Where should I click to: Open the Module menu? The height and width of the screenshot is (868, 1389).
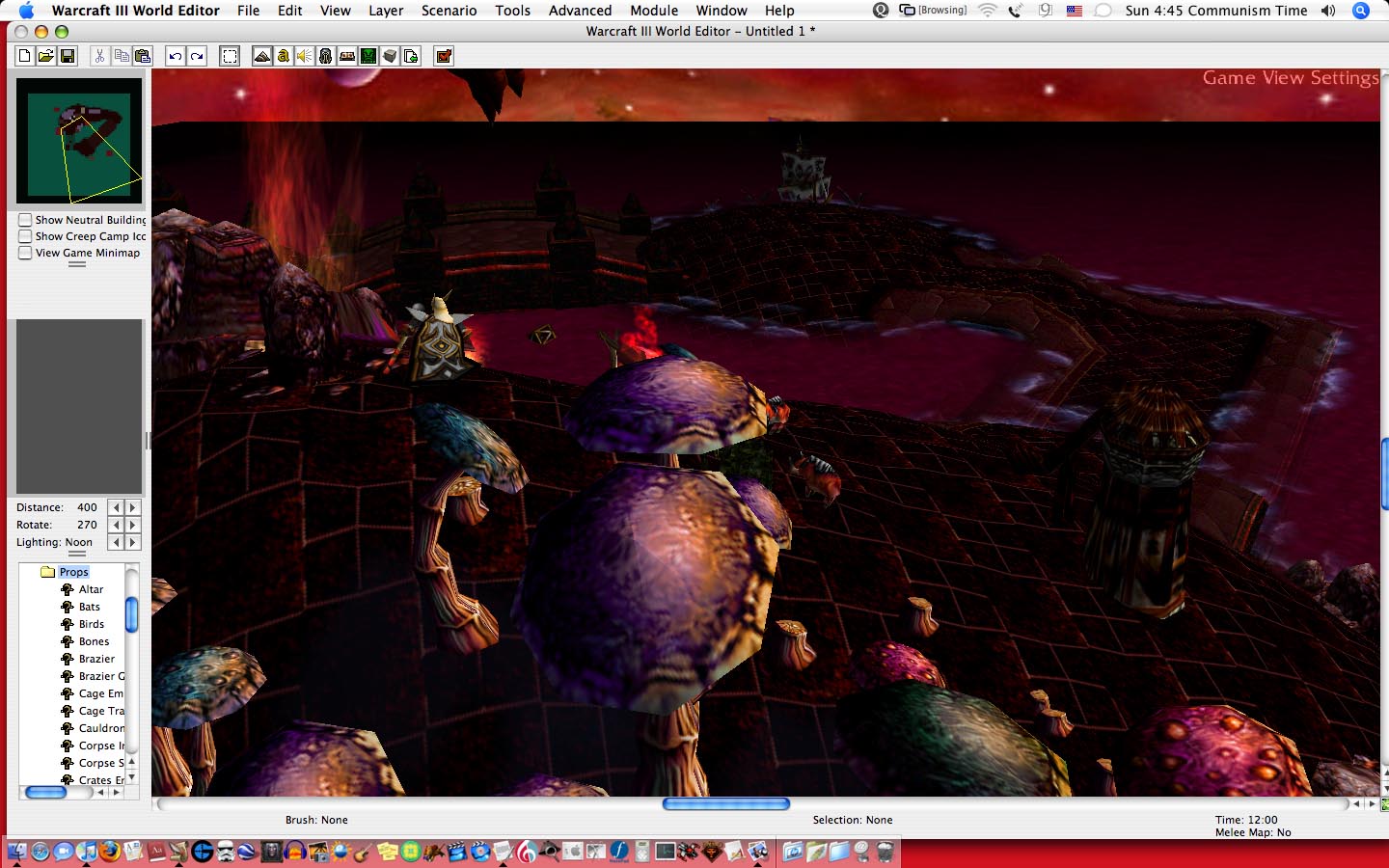pos(654,11)
